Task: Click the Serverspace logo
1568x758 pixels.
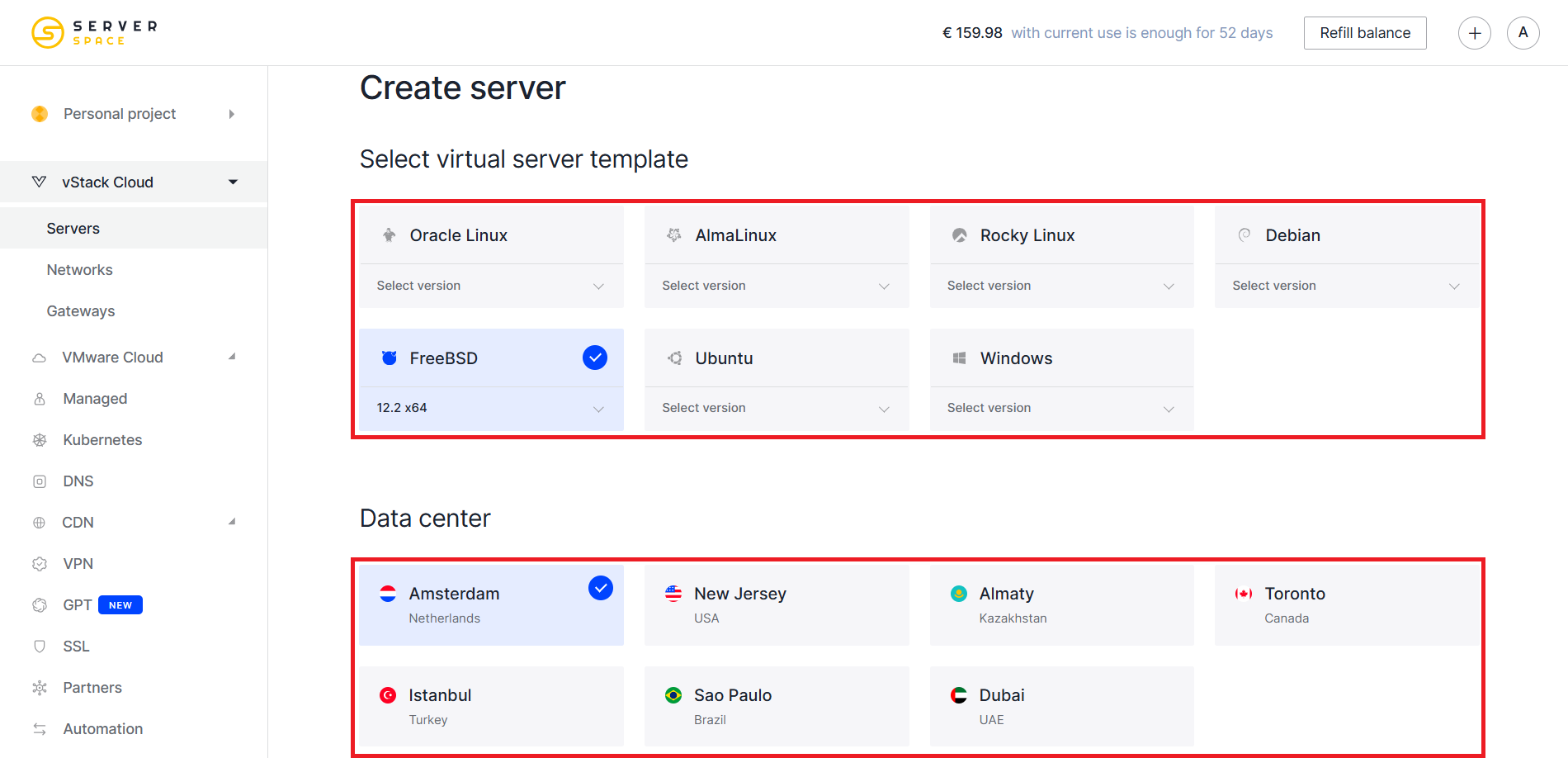Action: click(94, 33)
